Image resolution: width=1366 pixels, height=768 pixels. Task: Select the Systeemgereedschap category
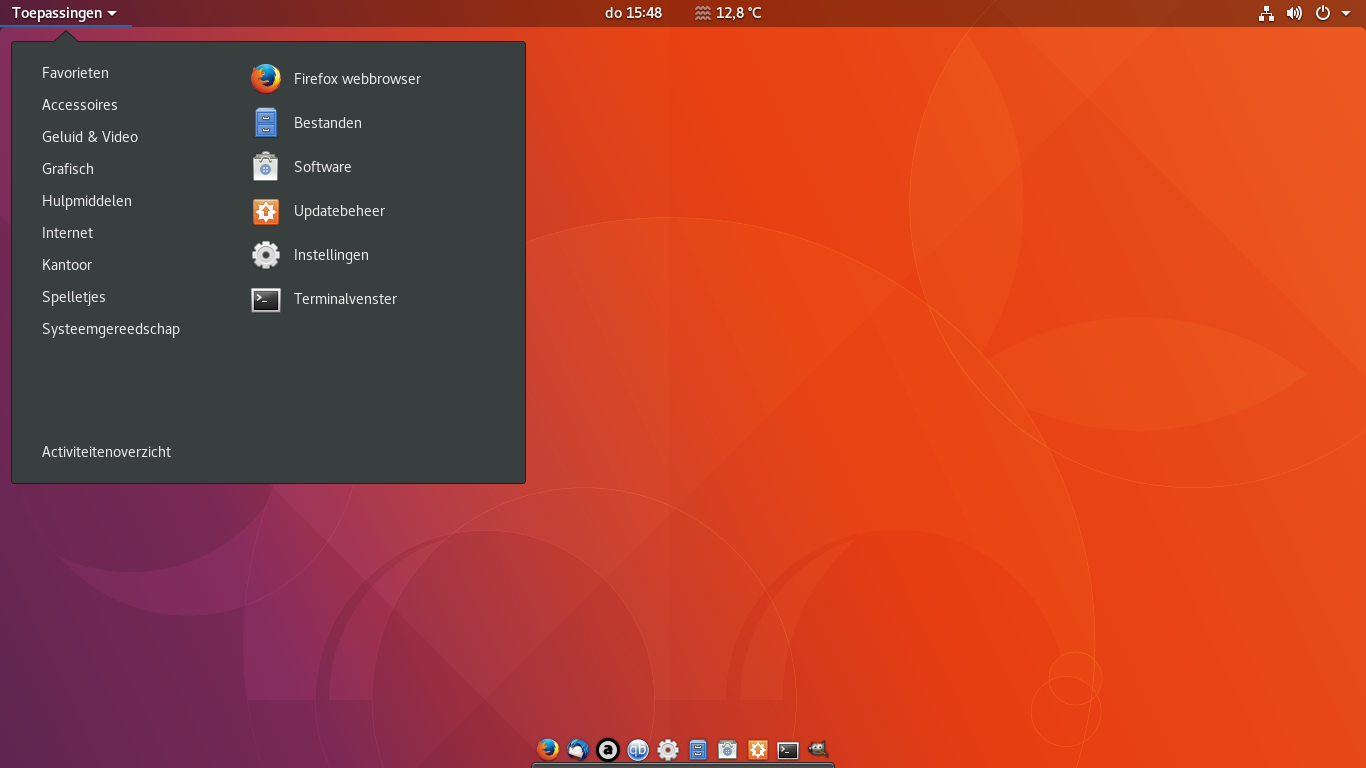111,329
